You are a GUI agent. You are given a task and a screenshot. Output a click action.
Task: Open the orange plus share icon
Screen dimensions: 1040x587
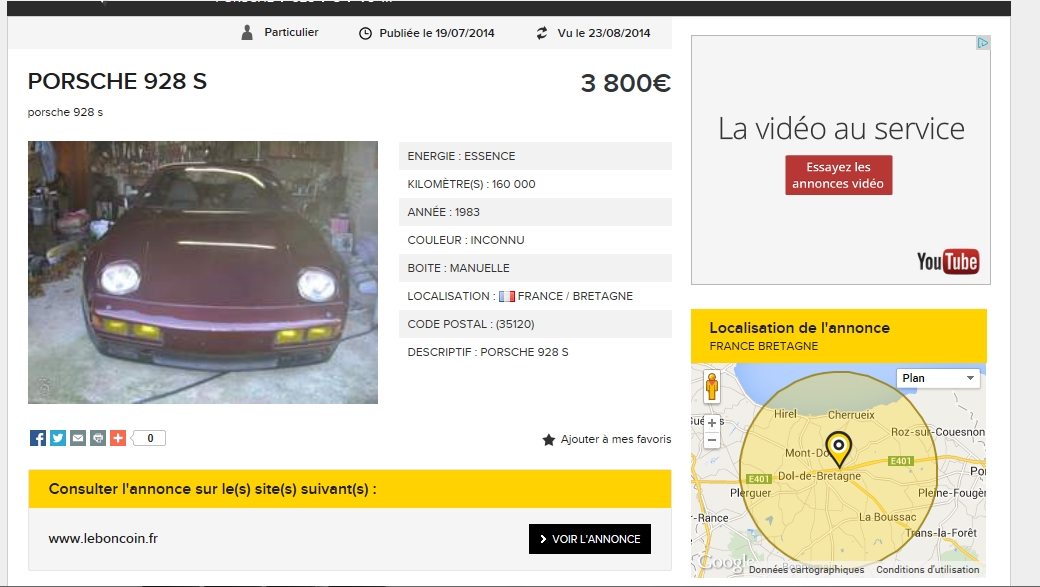[x=117, y=438]
